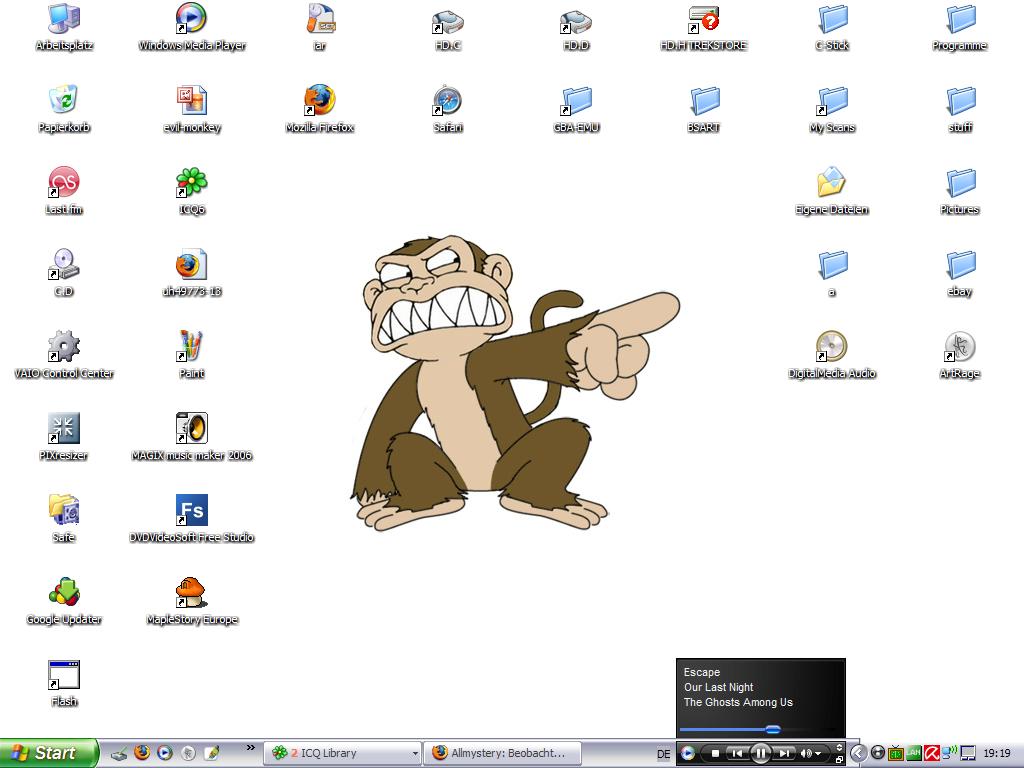Click the Windows Media Player logo in toolbar
1024x768 pixels.
click(x=688, y=753)
